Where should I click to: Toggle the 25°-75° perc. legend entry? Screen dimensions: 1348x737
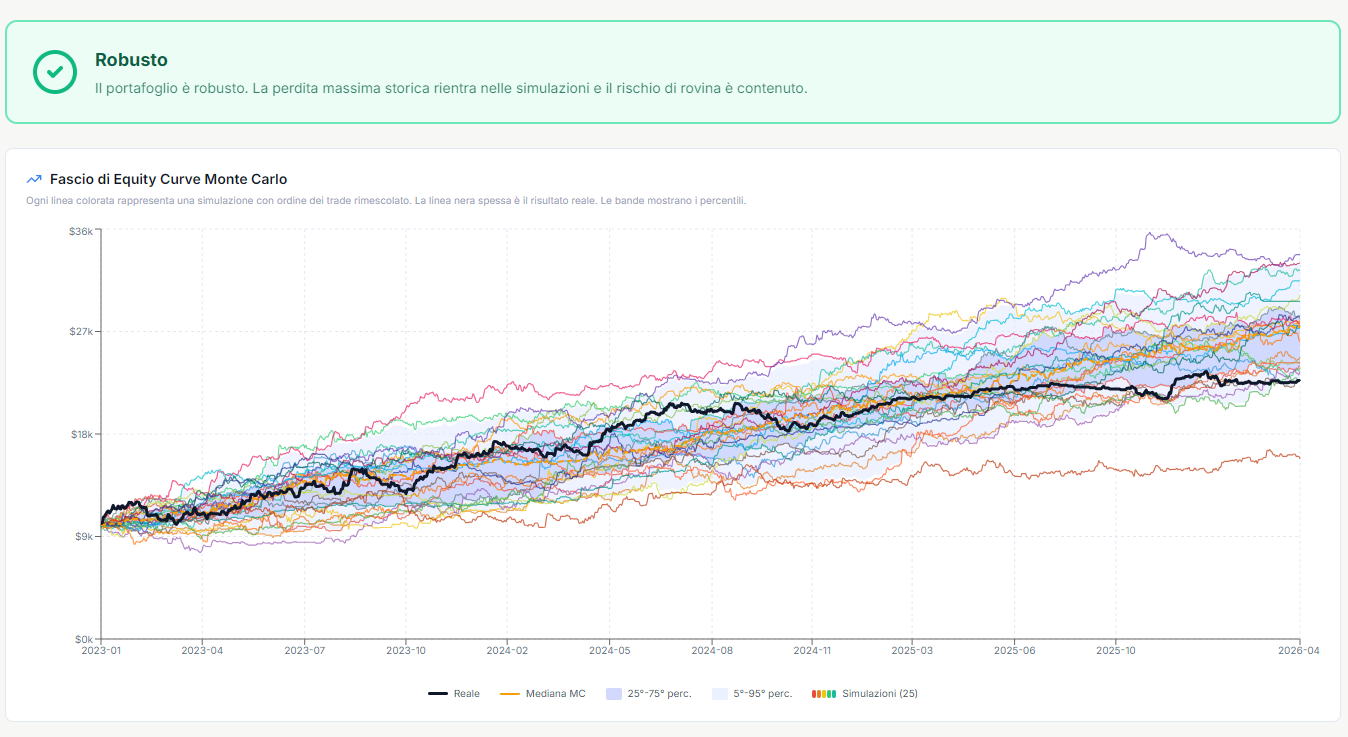tap(649, 693)
